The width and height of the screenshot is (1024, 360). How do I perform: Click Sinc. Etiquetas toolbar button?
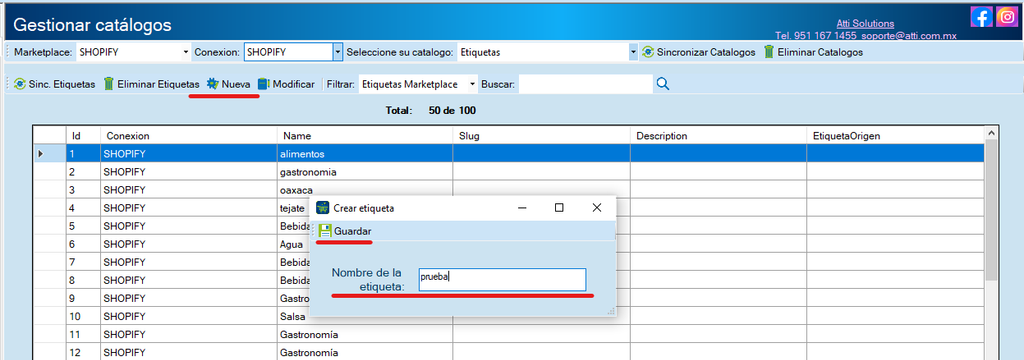click(x=55, y=84)
